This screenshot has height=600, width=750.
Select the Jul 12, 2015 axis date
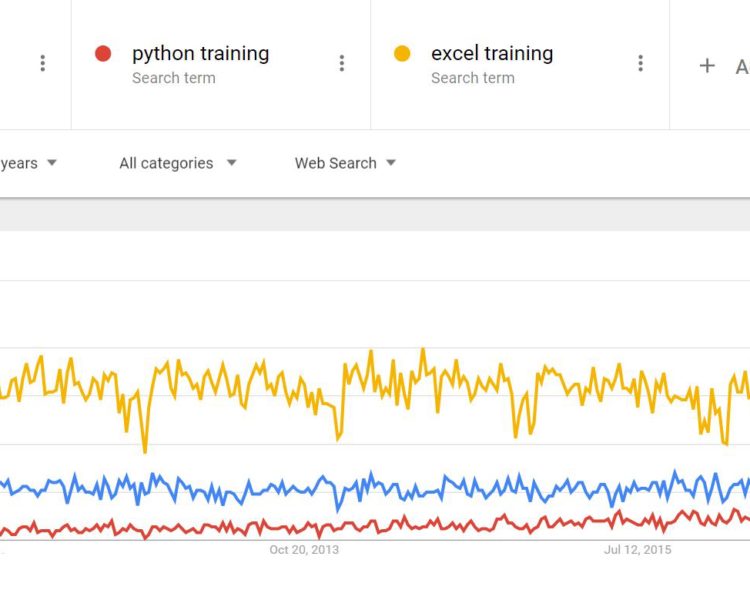638,549
